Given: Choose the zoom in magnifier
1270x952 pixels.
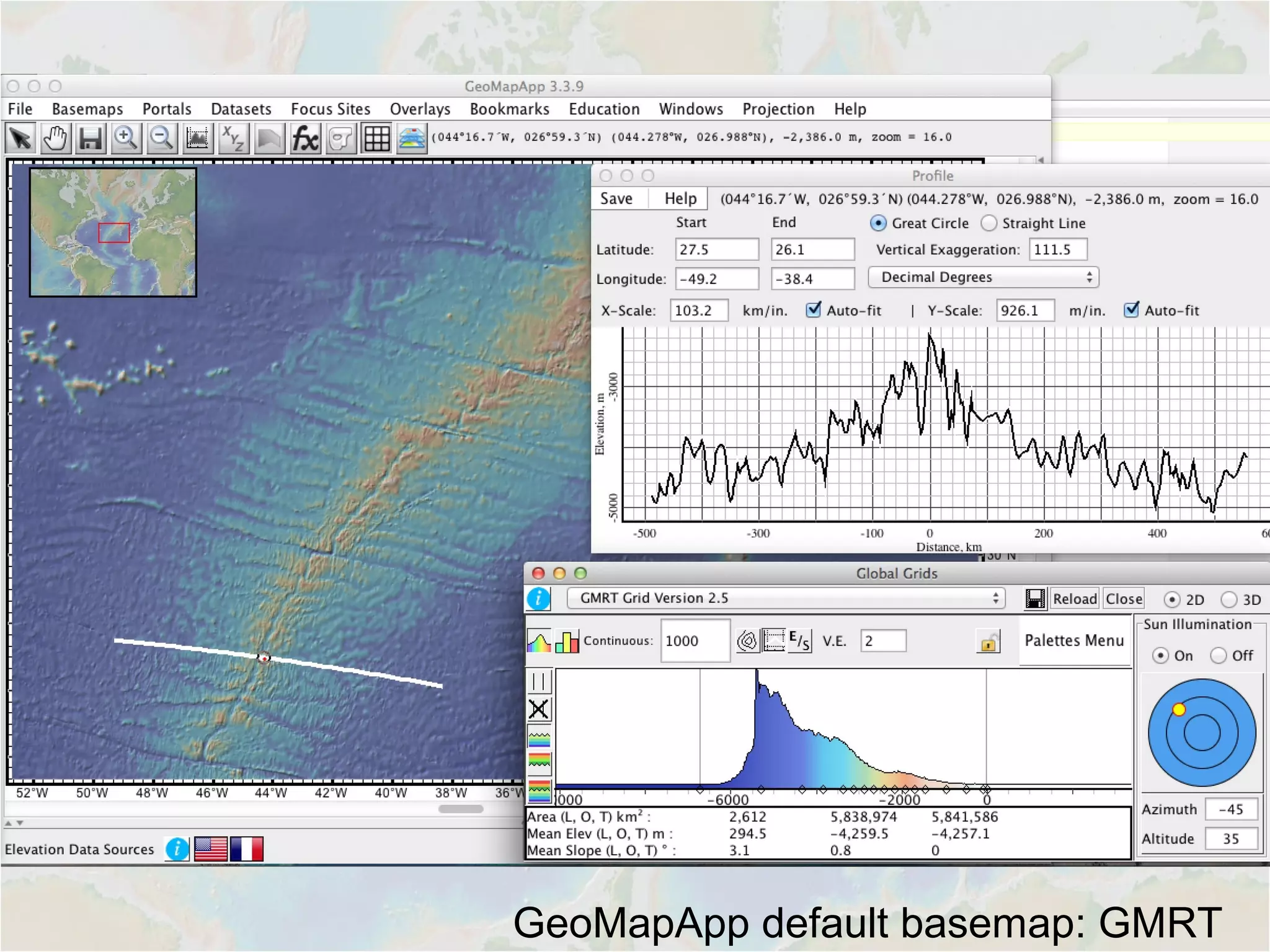Looking at the screenshot, I should coord(126,138).
